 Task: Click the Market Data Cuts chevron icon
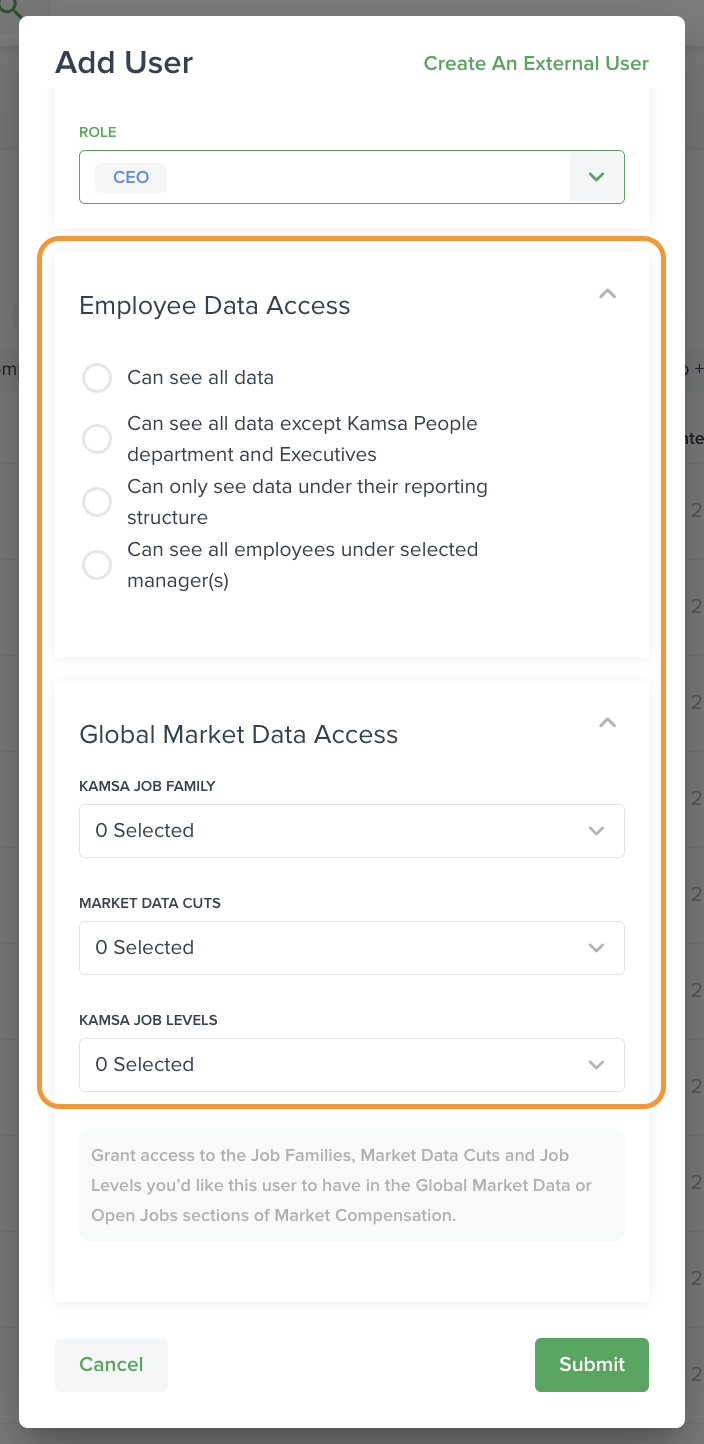point(597,948)
